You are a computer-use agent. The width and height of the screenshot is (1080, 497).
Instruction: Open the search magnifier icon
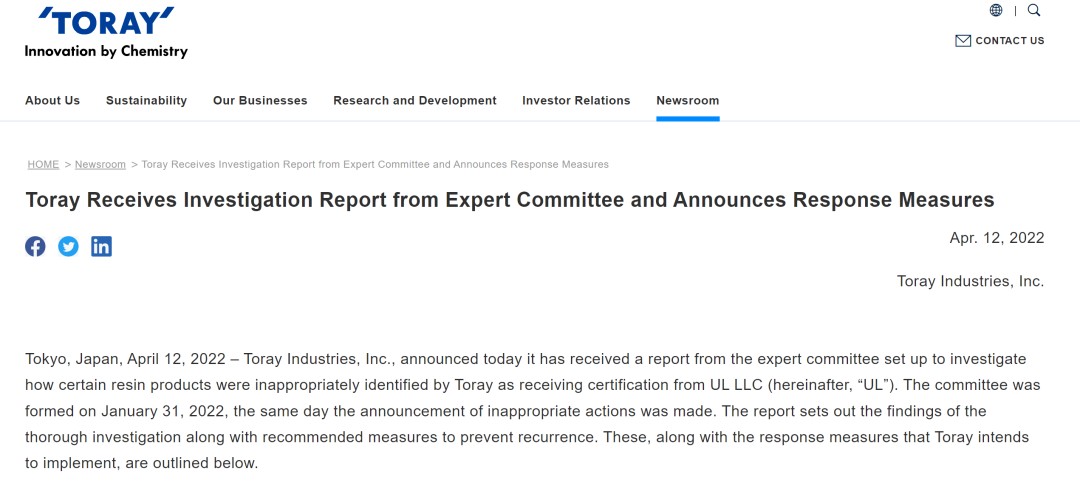tap(1034, 11)
